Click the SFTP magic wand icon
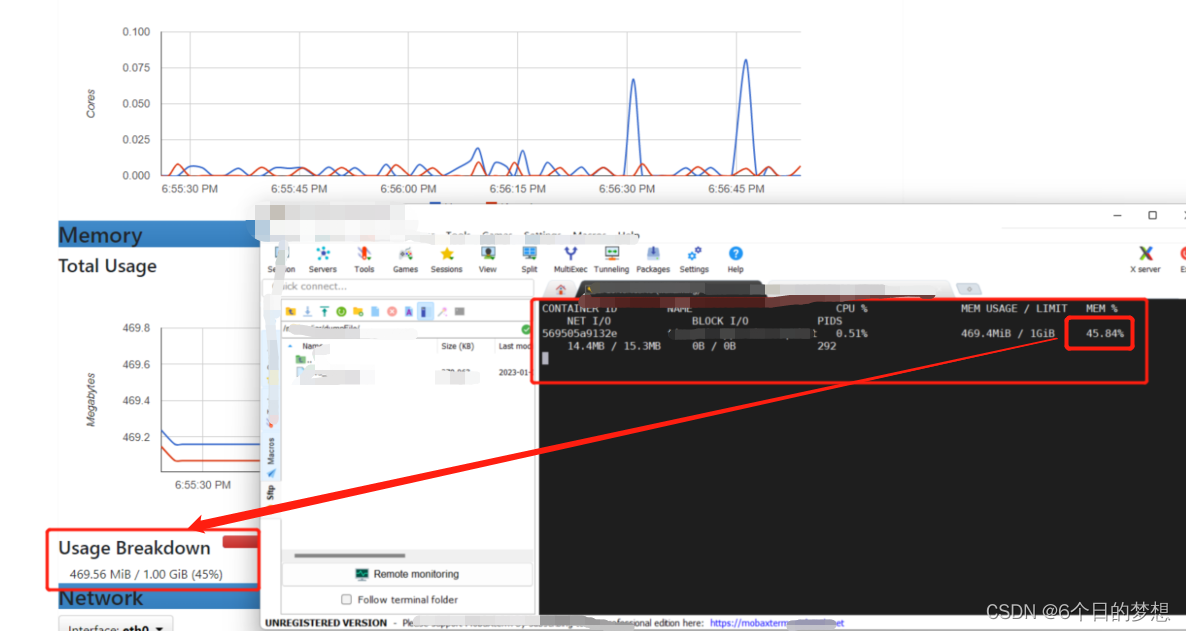1186x631 pixels. (442, 312)
